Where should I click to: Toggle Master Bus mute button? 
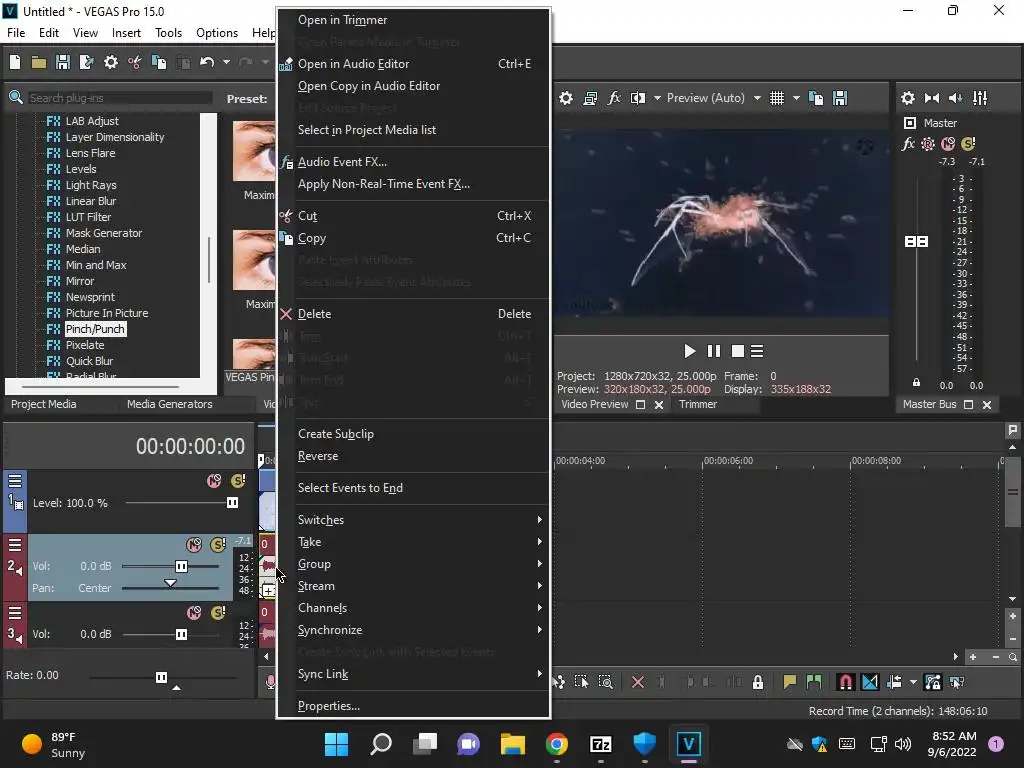(948, 144)
